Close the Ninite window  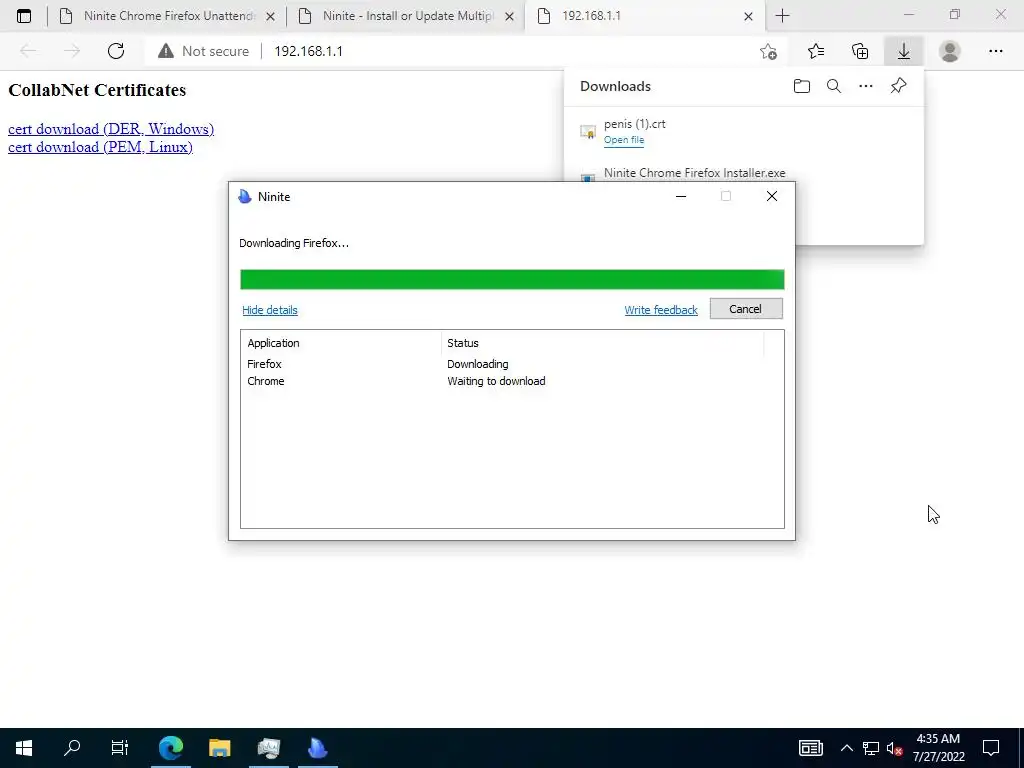pyautogui.click(x=771, y=196)
